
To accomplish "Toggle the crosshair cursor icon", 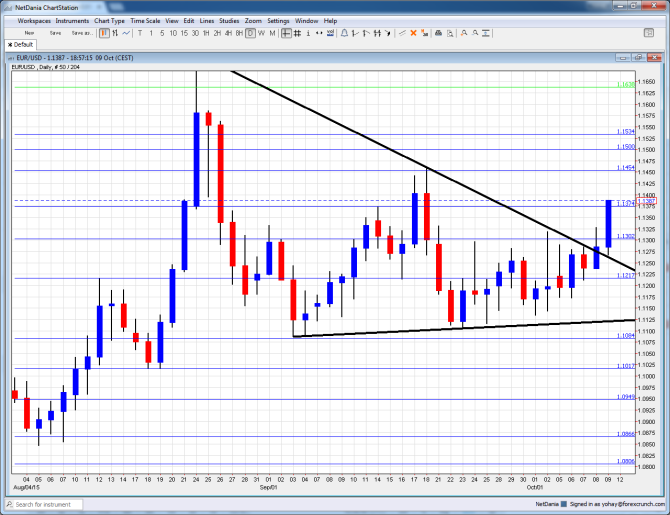I will (x=286, y=33).
